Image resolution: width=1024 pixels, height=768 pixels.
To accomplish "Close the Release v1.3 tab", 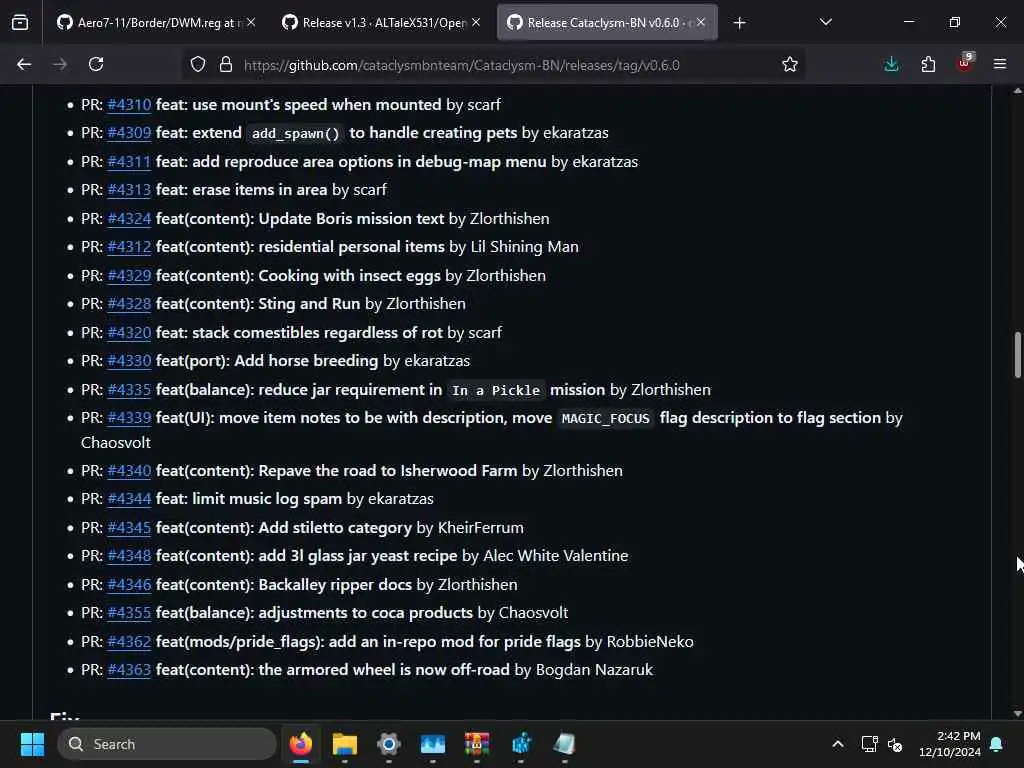I will tap(476, 23).
